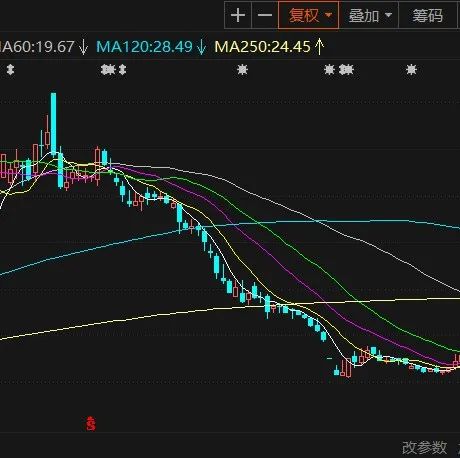Zoom out the chart with minus button

[265, 15]
